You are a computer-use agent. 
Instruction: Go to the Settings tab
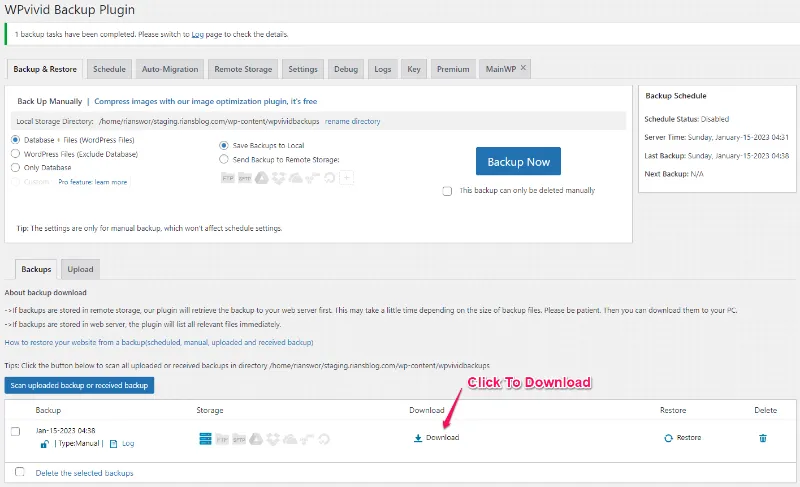[303, 69]
